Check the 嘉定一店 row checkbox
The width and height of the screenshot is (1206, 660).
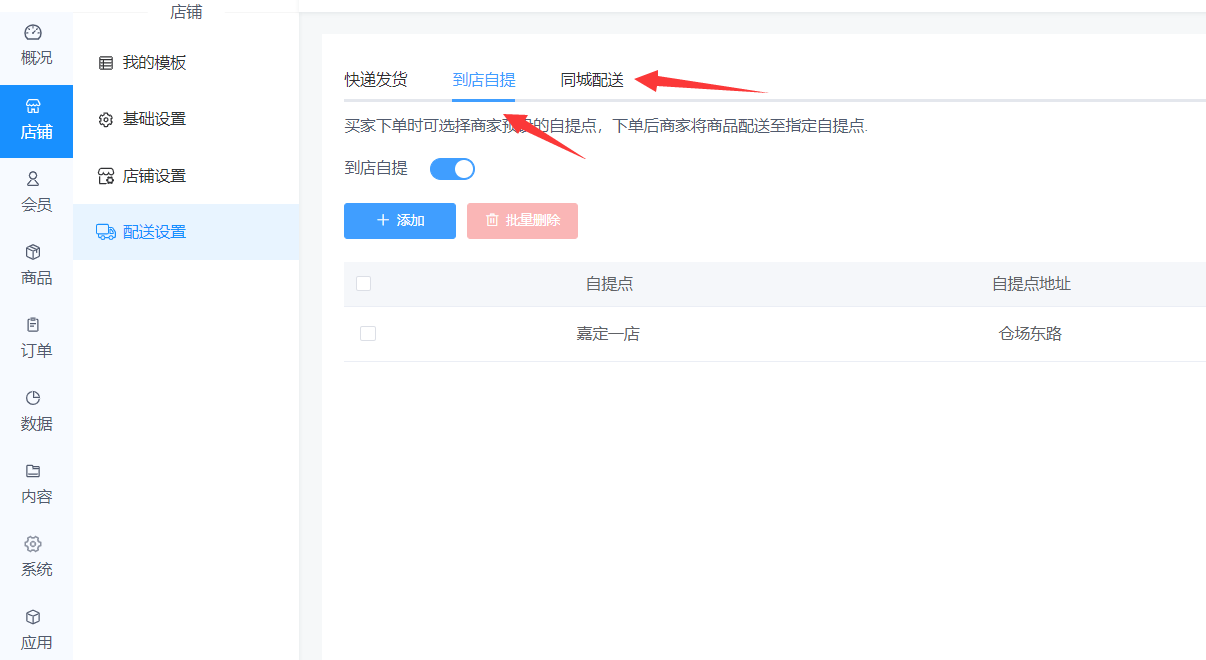368,334
